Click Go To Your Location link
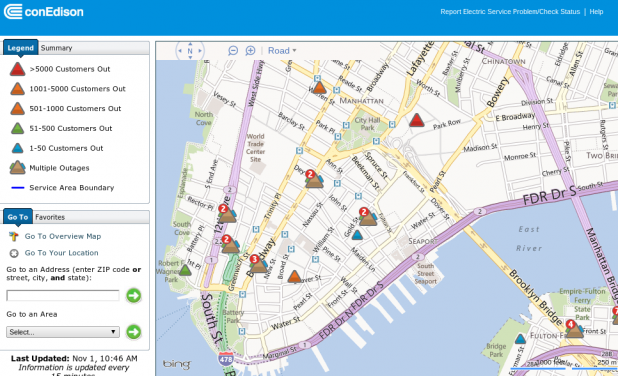 (x=61, y=253)
